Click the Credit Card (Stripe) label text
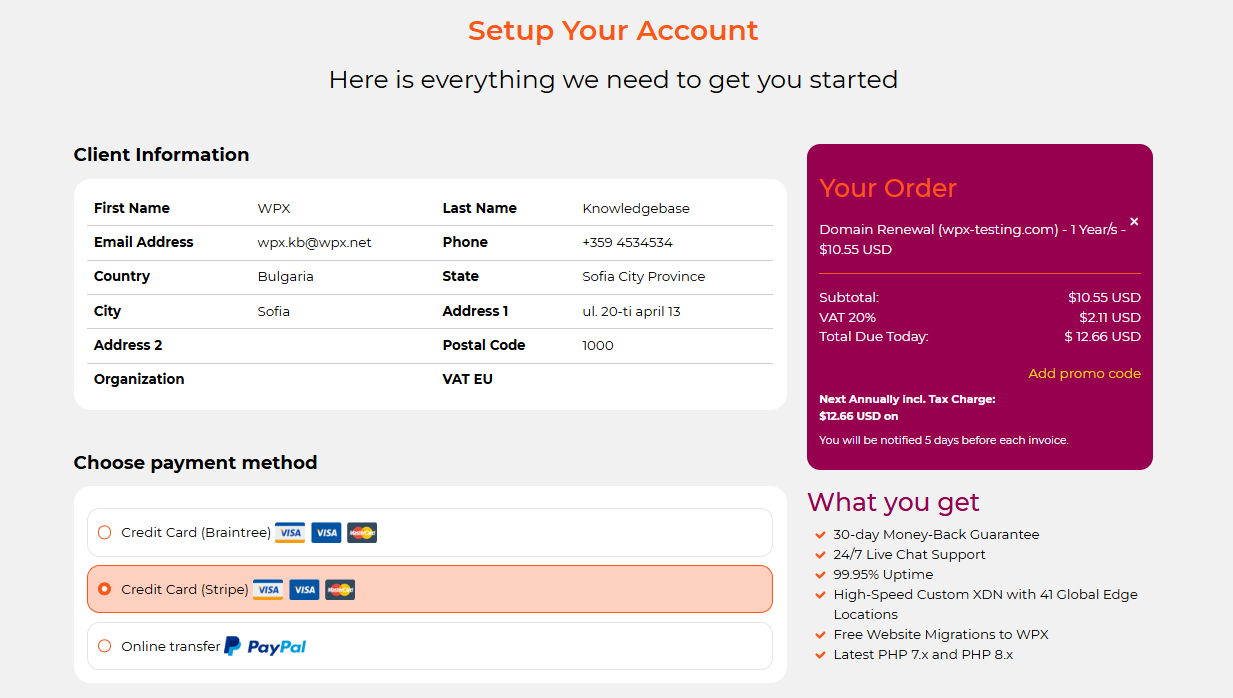This screenshot has height=698, width=1233. click(185, 590)
